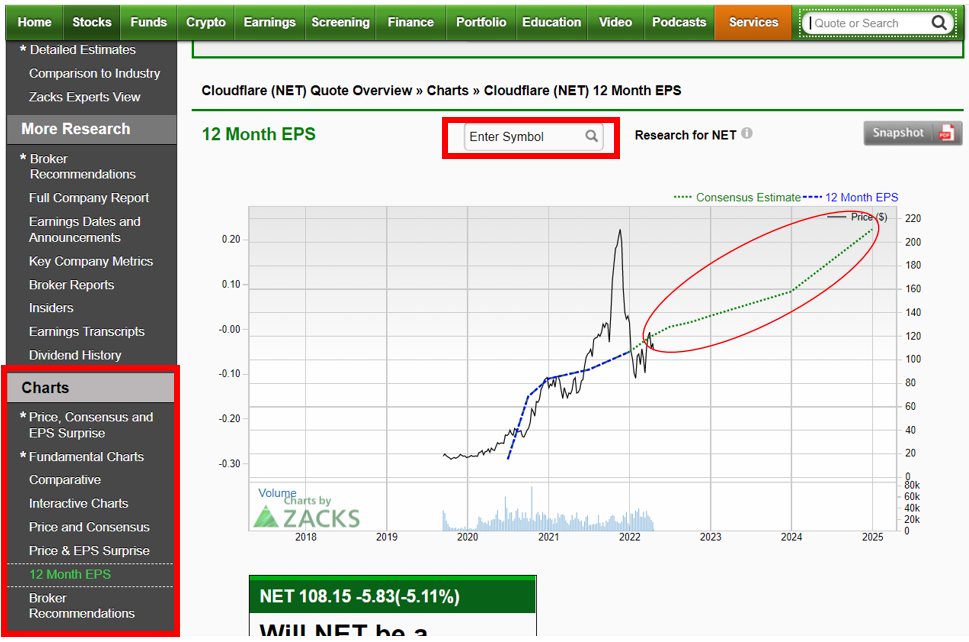This screenshot has width=969, height=642.
Task: Open Zacks Experts View link
Action: coord(85,97)
